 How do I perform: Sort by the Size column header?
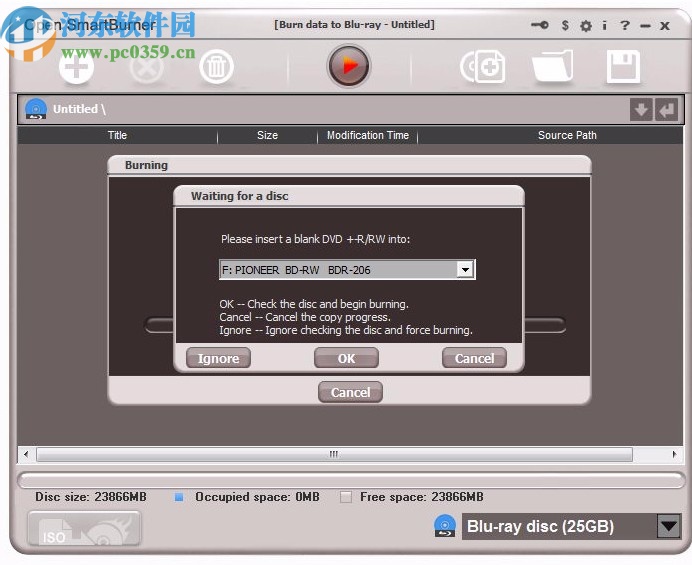click(267, 135)
